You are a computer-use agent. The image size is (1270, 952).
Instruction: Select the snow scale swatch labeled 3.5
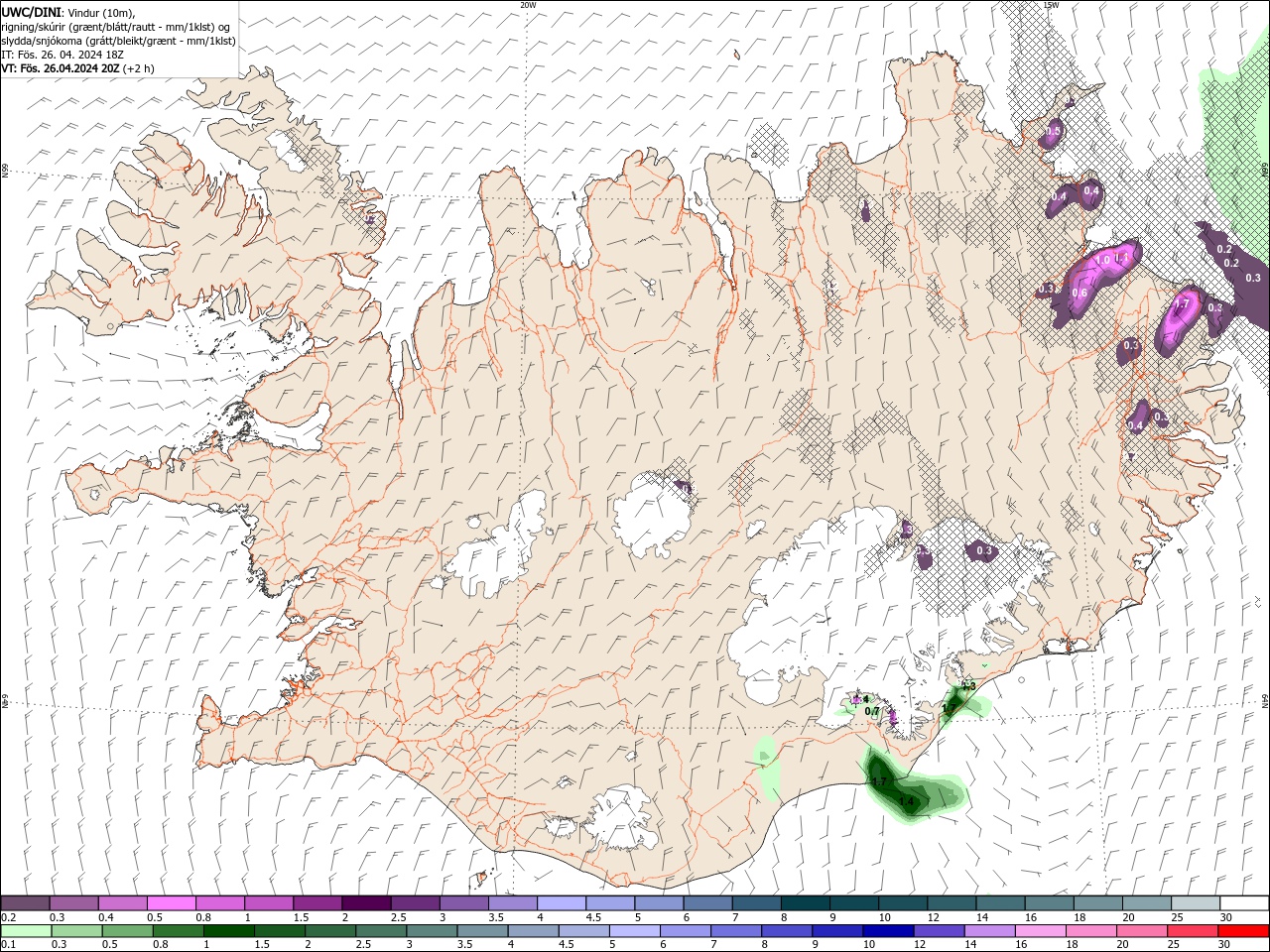pyautogui.click(x=512, y=903)
